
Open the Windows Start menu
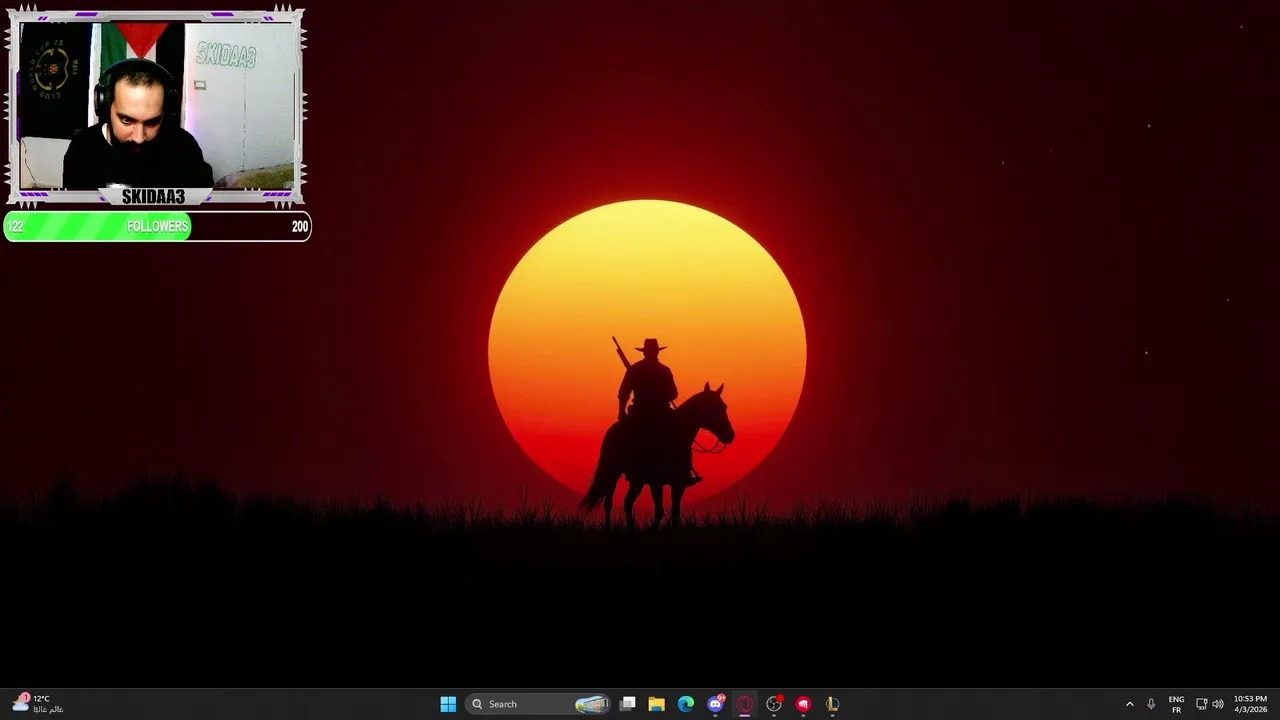coord(448,704)
